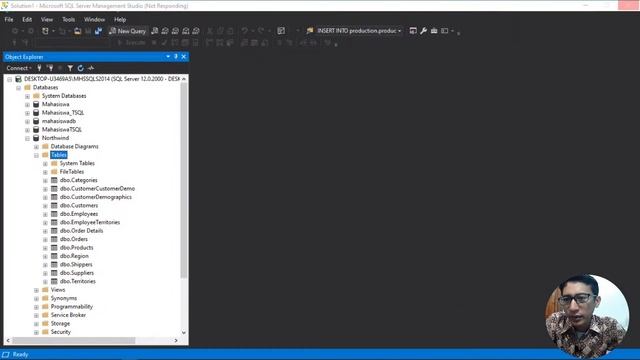Click the activity monitor icon in Object Explorer toolbar
The width and height of the screenshot is (640, 360).
(91, 68)
